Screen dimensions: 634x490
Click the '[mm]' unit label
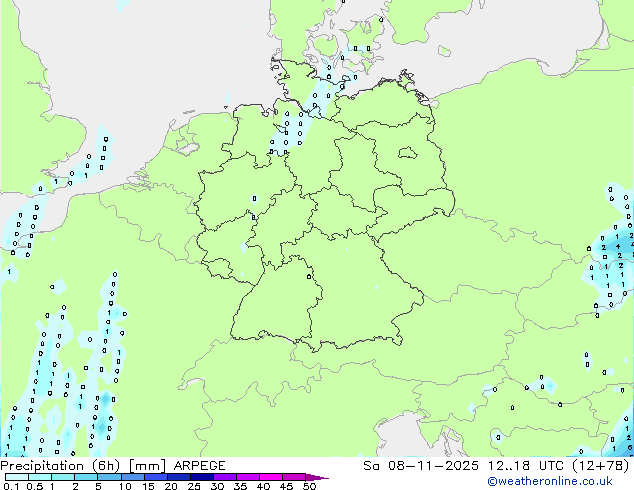coord(147,466)
